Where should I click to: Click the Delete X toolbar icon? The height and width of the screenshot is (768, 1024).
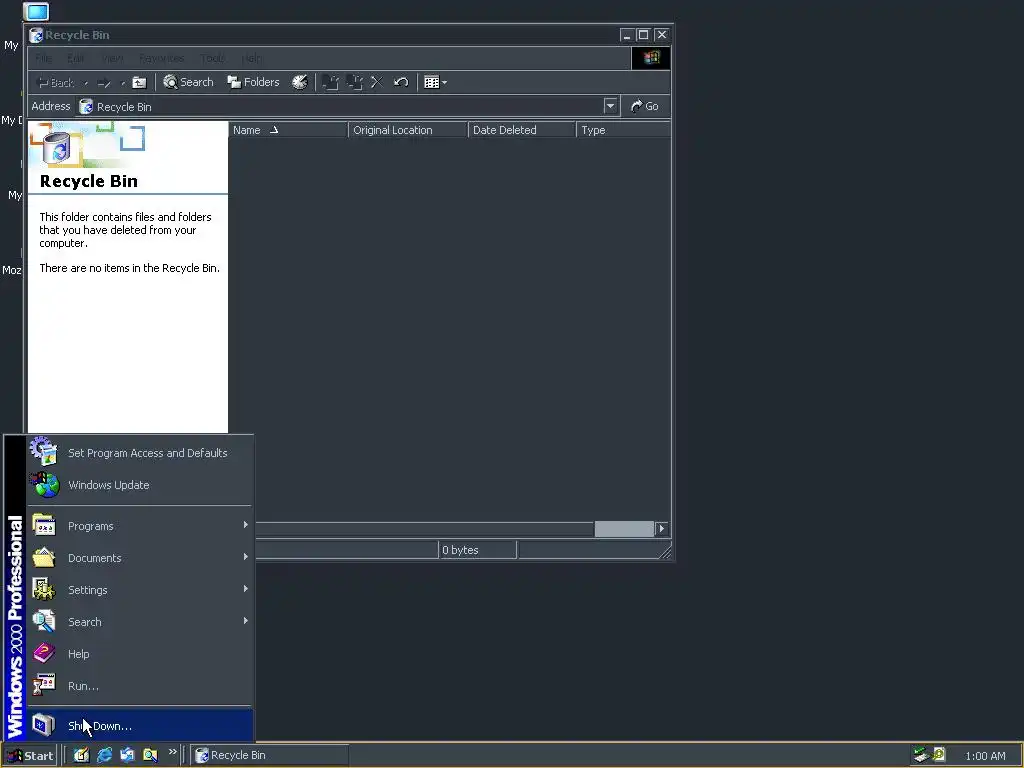pos(377,82)
